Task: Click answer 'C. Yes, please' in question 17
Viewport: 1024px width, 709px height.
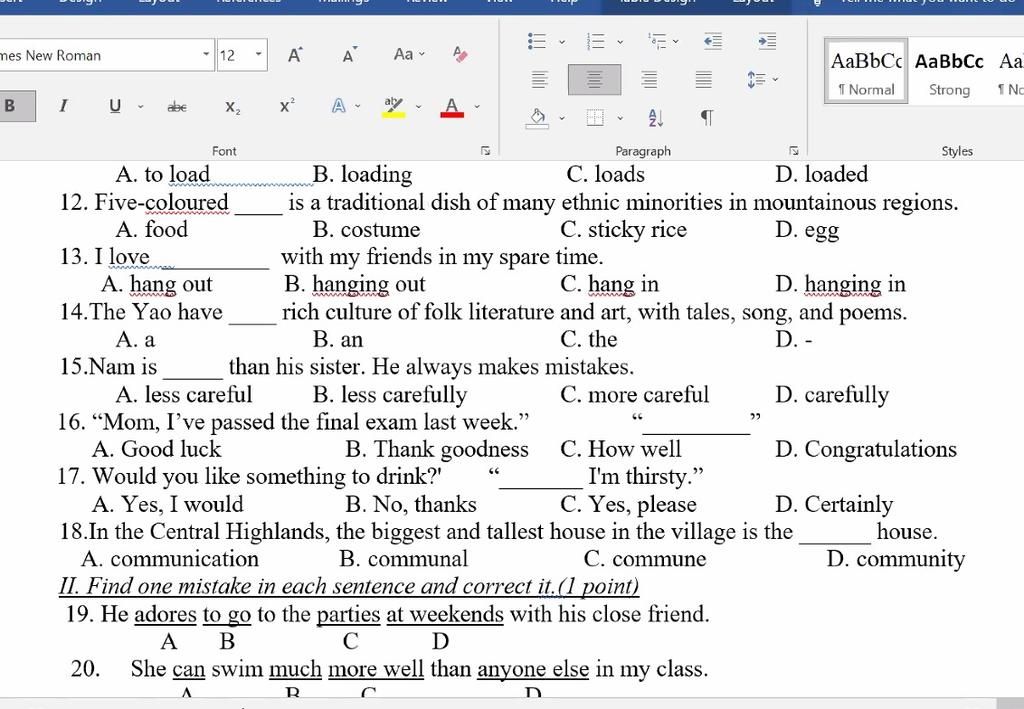Action: [x=628, y=504]
